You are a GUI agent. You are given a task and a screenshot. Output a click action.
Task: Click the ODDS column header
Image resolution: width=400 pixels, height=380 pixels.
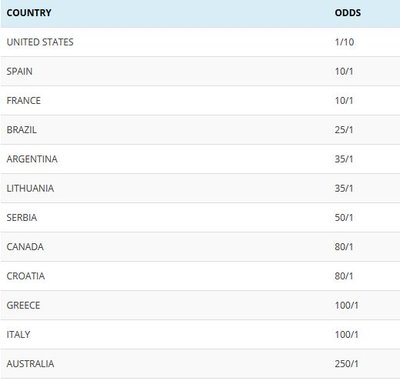pyautogui.click(x=348, y=13)
